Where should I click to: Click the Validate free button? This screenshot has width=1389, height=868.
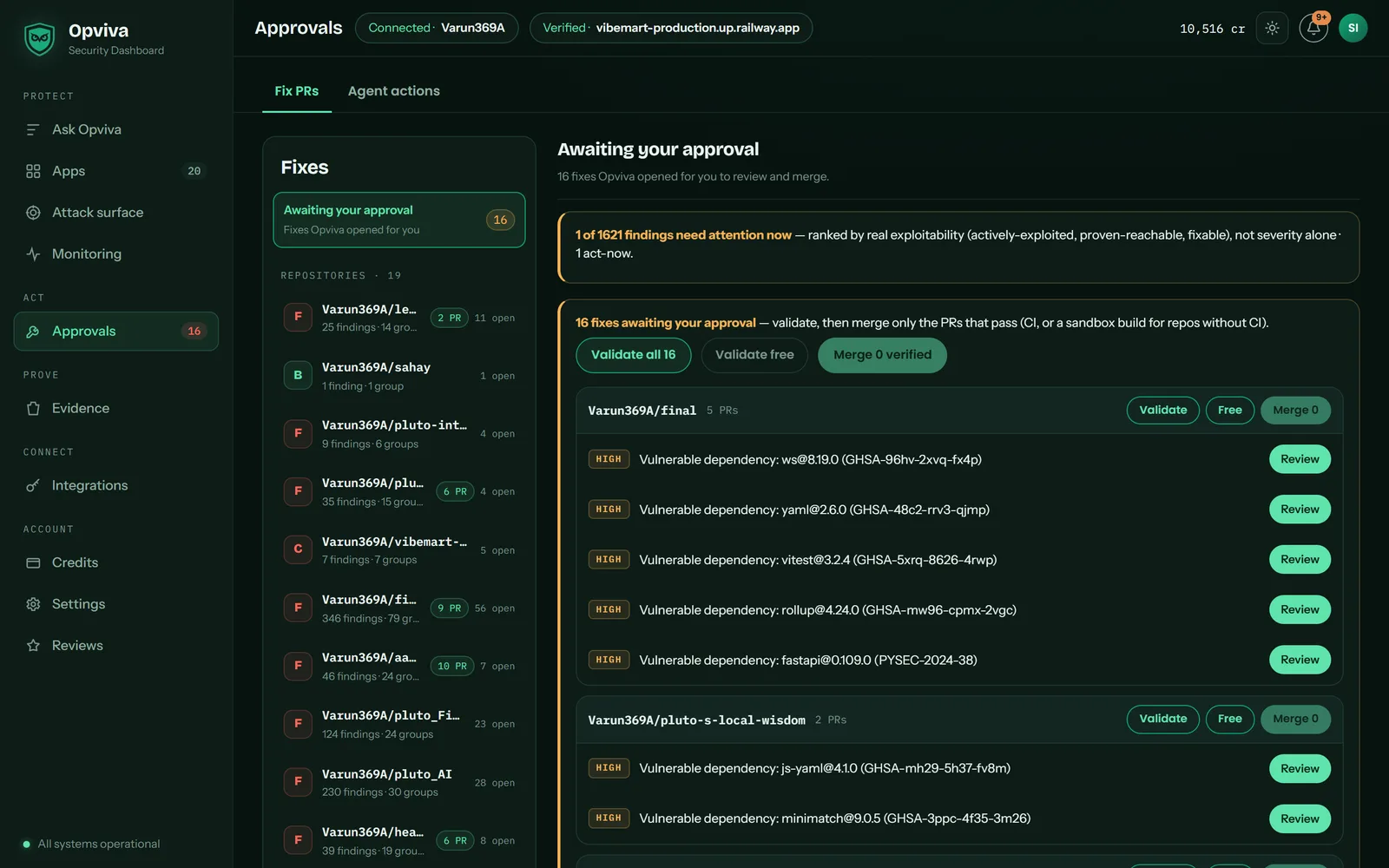754,355
